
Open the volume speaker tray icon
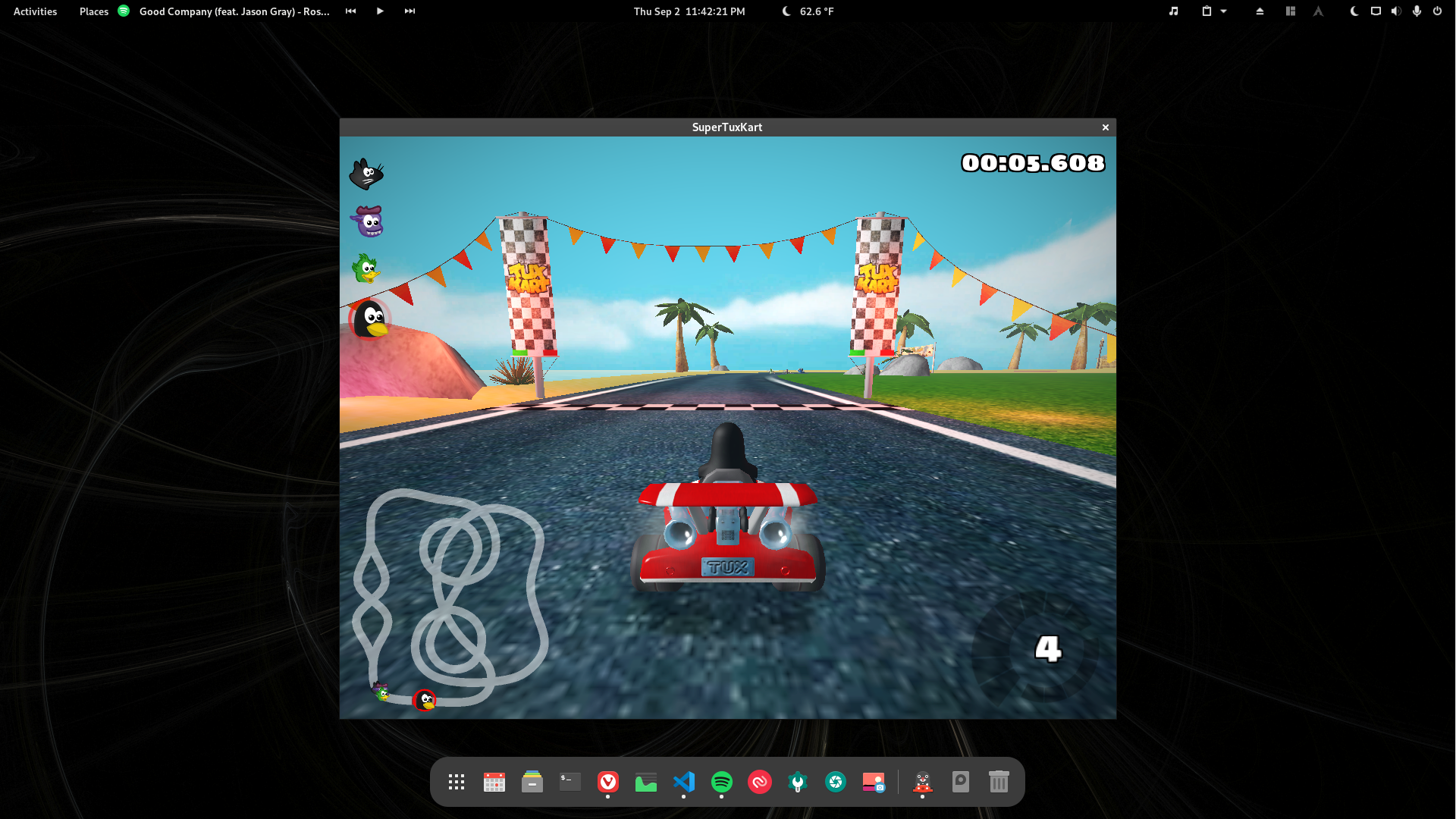[1396, 11]
